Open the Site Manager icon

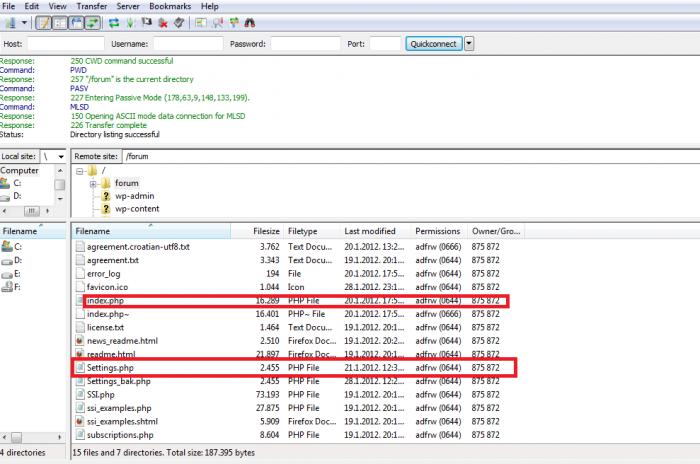tap(11, 23)
